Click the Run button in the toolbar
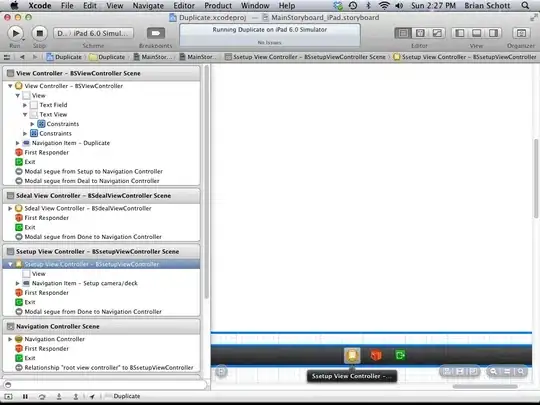The width and height of the screenshot is (540, 405). coord(15,33)
